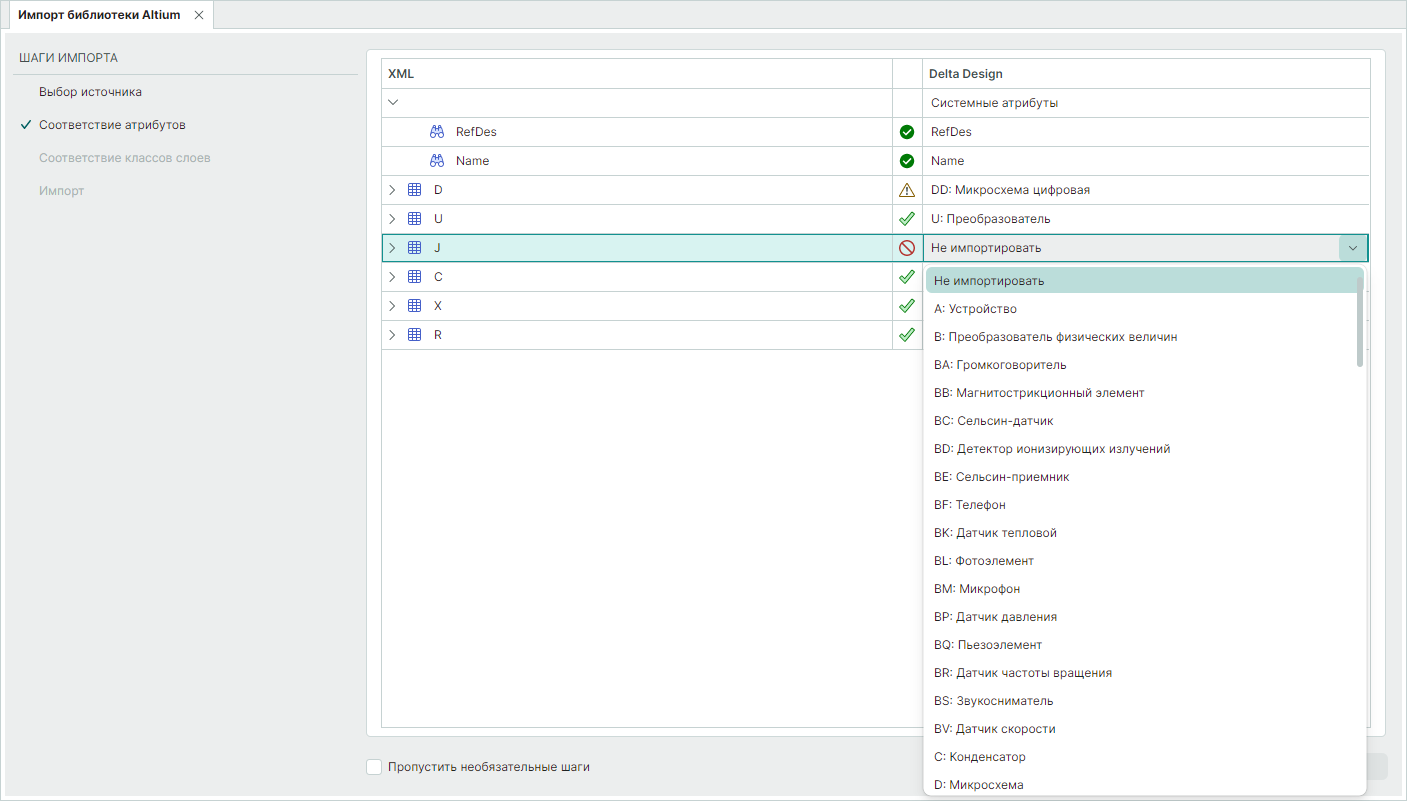Screen dimensions: 1407x801
Task: Click the table icon for row U
Action: 415,219
